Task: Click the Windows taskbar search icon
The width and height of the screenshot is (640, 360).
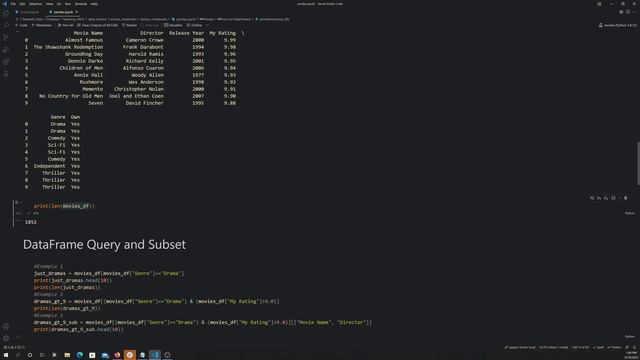Action: (x=18, y=355)
